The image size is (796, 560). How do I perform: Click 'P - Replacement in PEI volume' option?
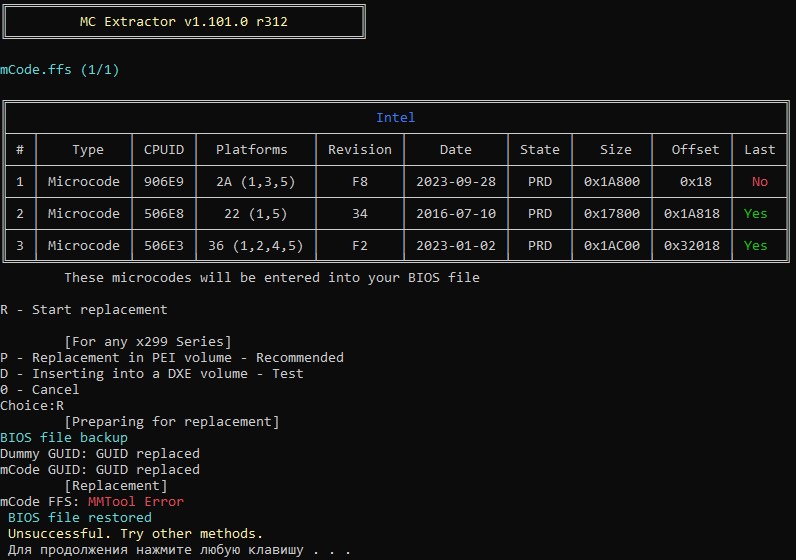pyautogui.click(x=172, y=357)
